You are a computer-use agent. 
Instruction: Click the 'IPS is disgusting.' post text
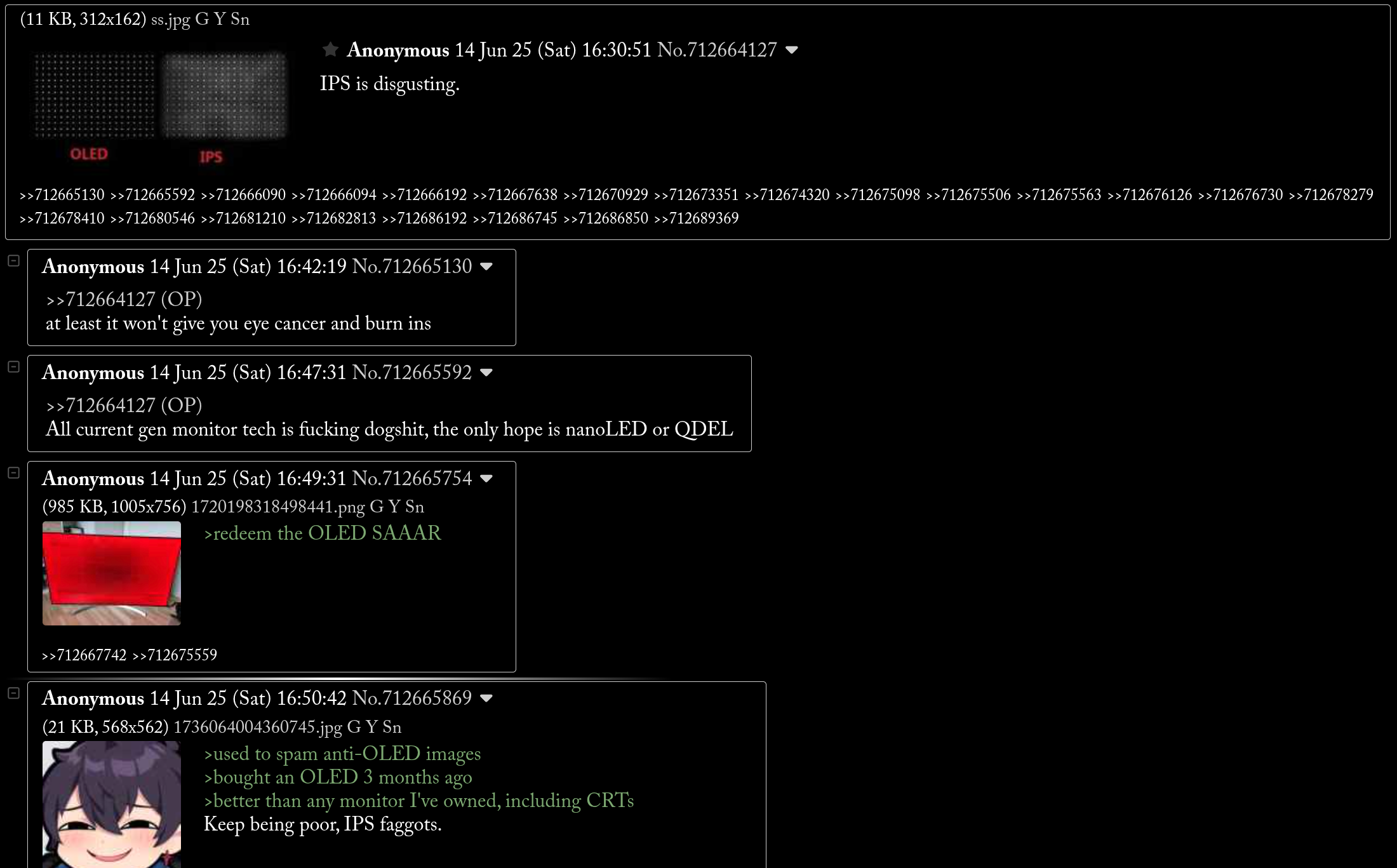(x=389, y=84)
